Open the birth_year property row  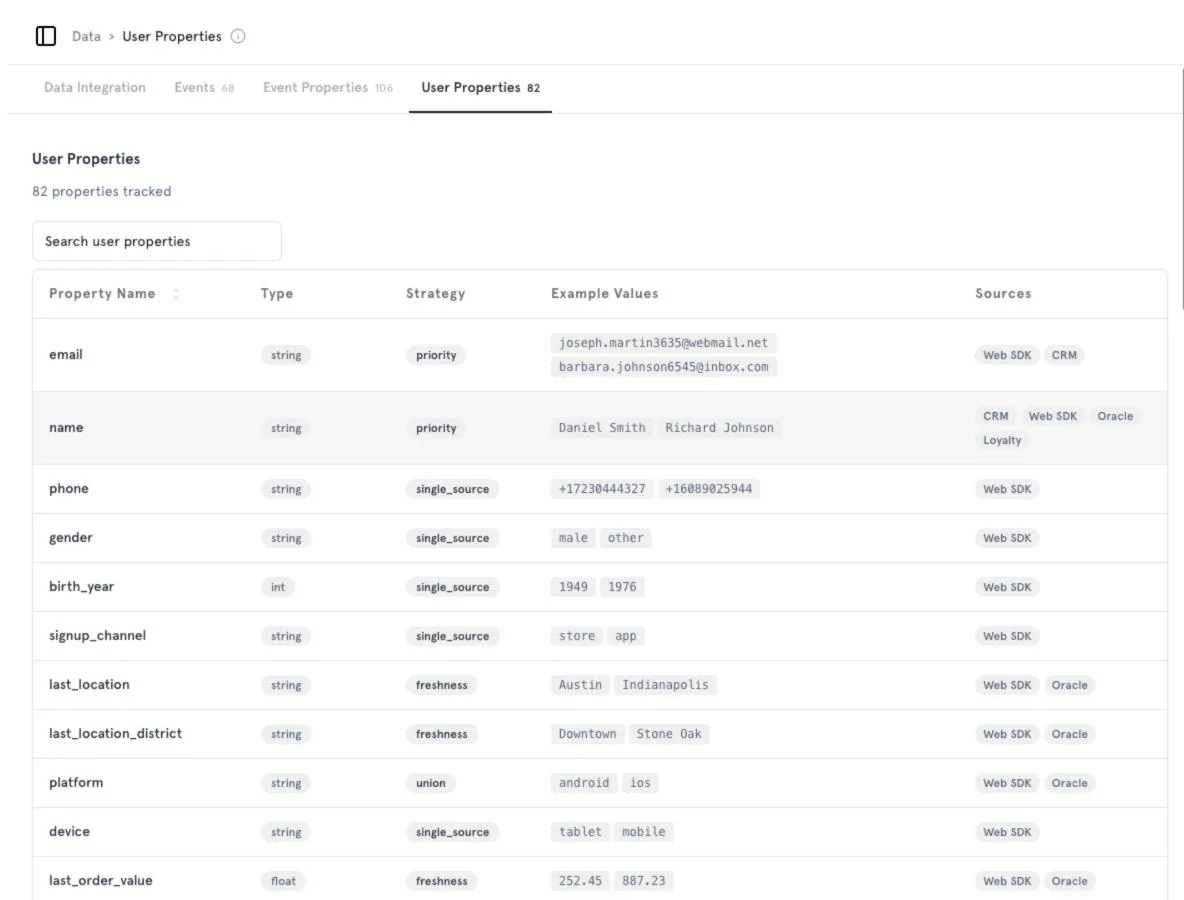tap(600, 587)
